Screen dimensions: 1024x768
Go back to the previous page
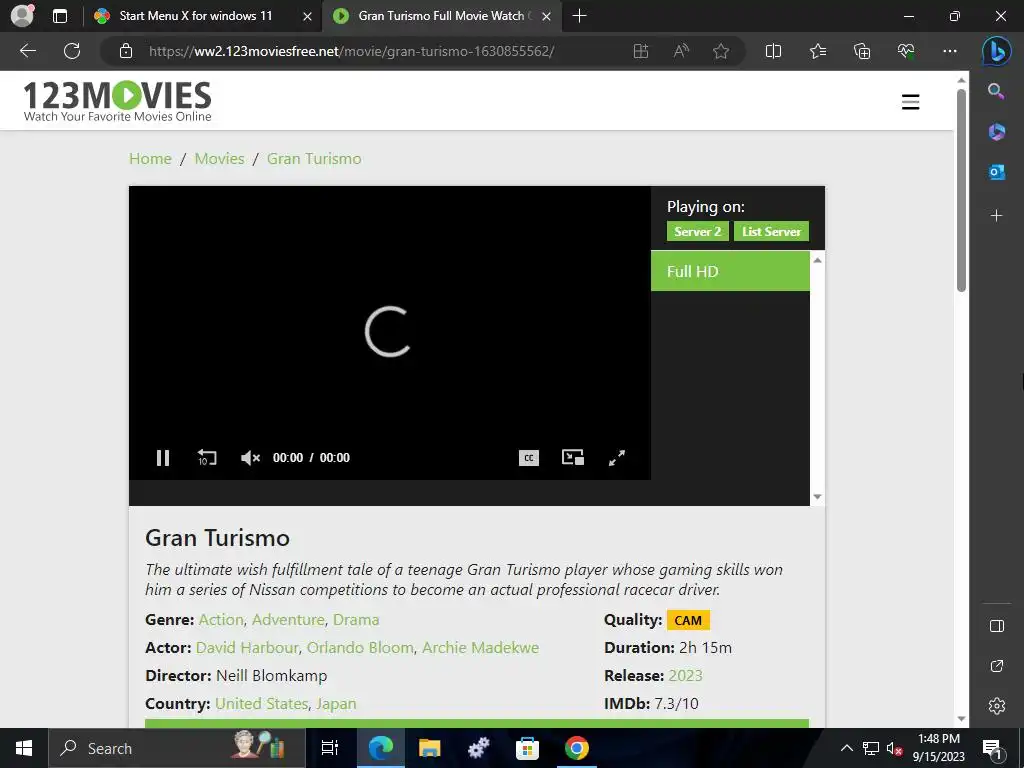tap(27, 51)
